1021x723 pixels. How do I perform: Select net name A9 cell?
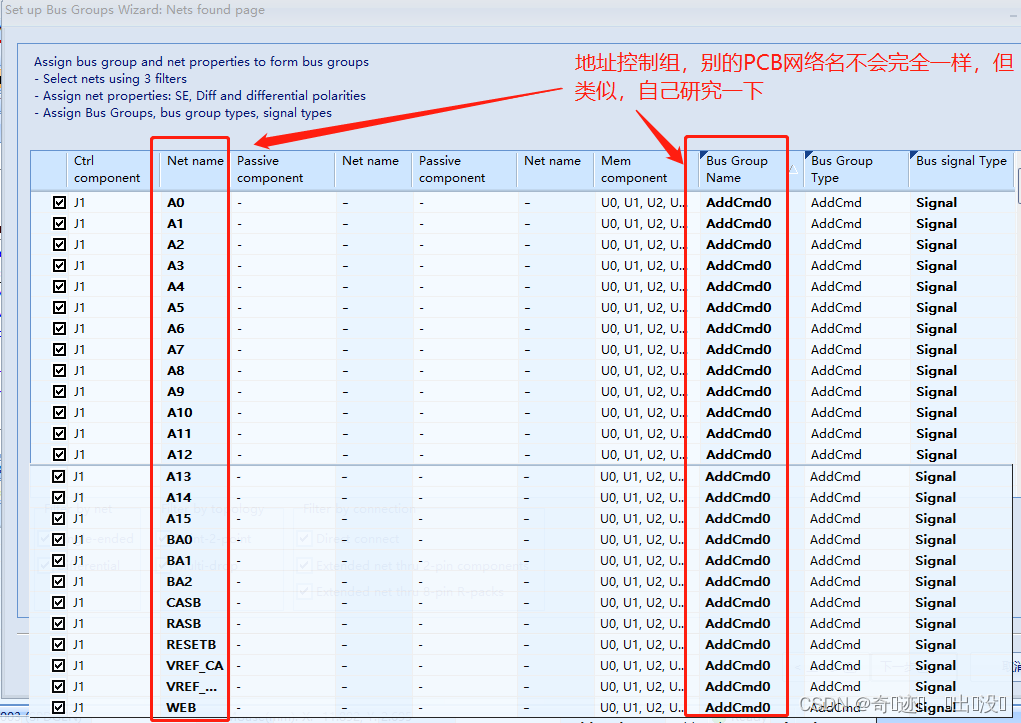pos(175,391)
